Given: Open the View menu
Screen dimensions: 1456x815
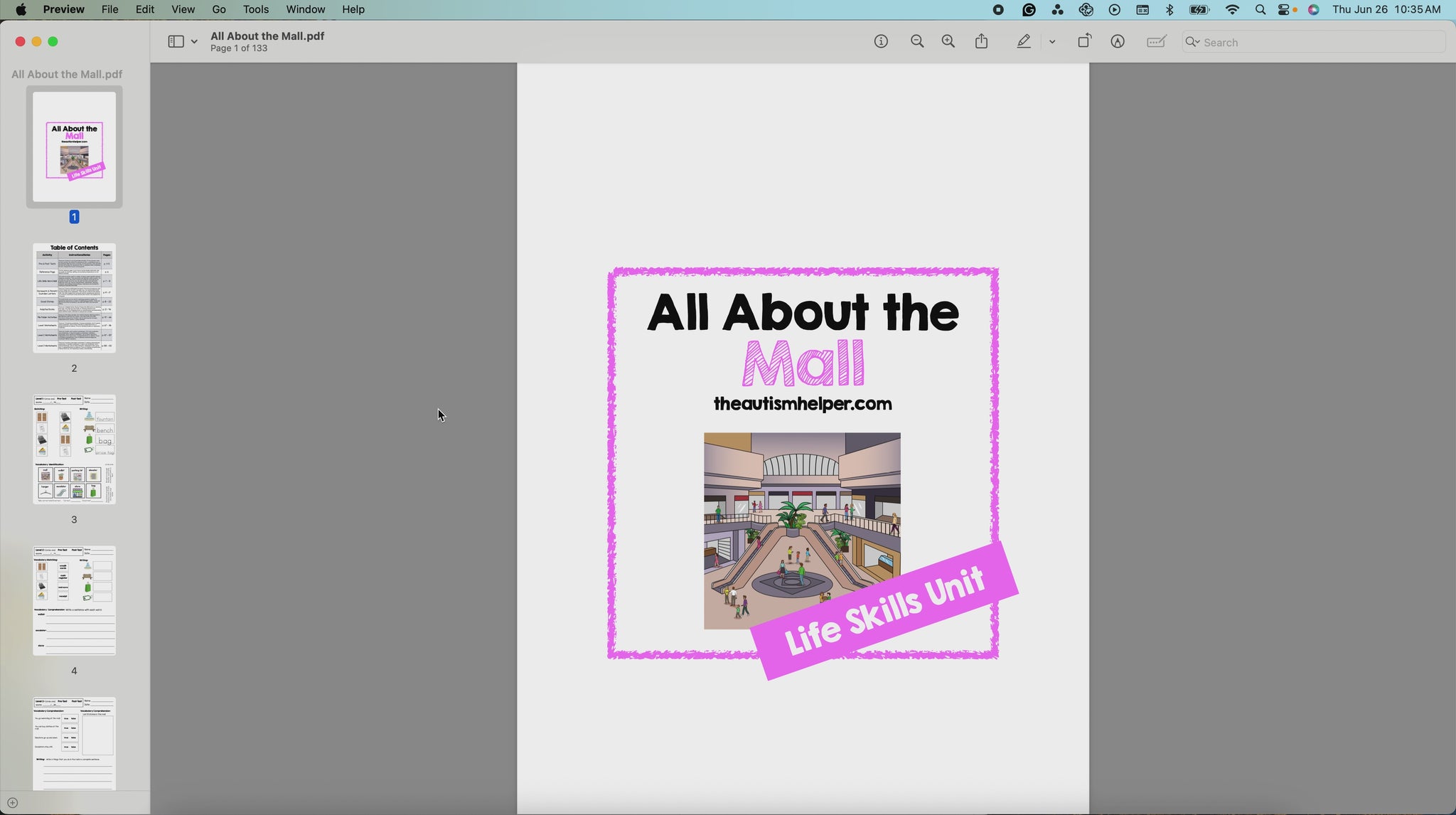Looking at the screenshot, I should (183, 9).
